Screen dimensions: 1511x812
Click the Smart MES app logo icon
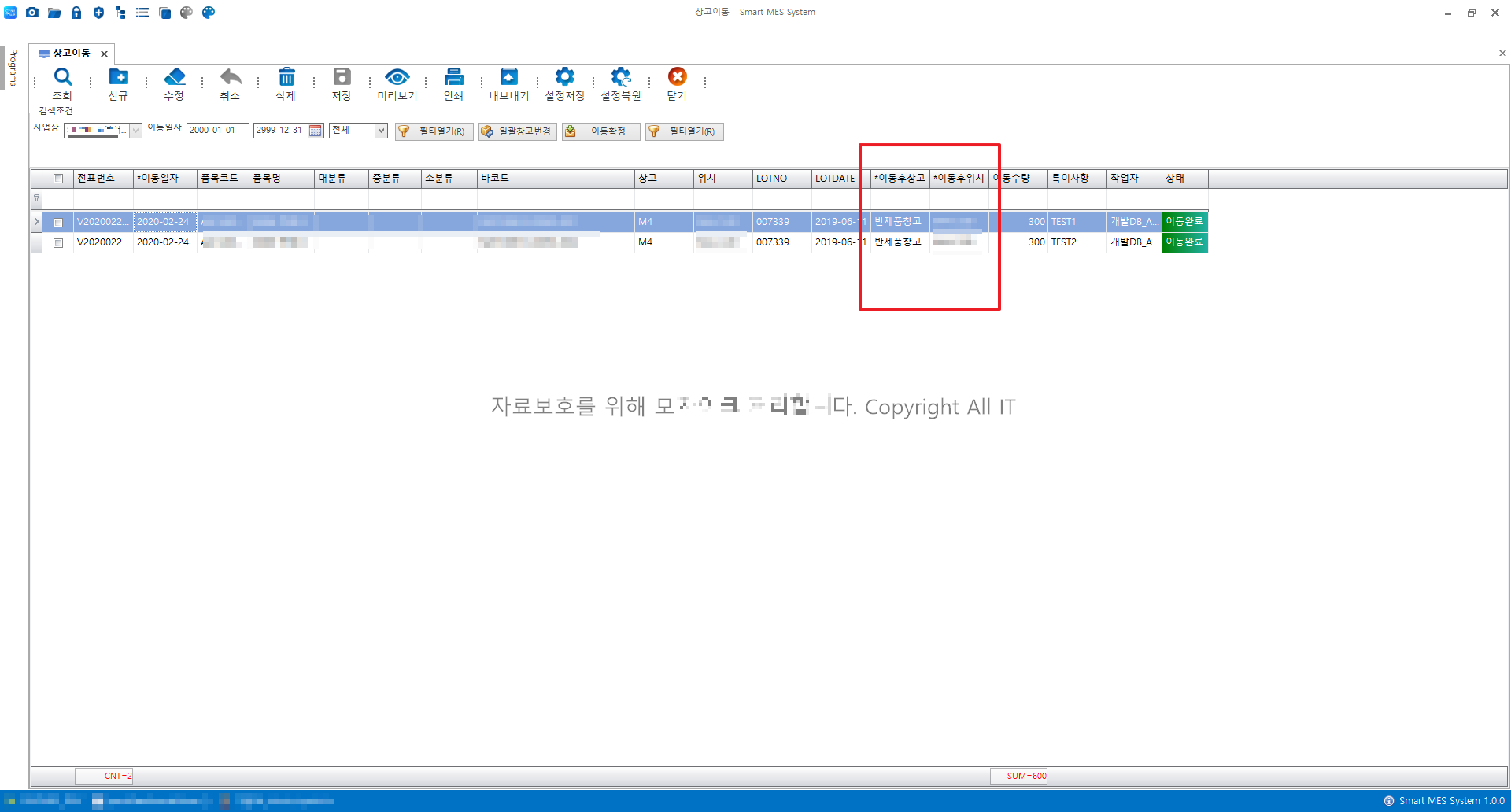(x=10, y=13)
